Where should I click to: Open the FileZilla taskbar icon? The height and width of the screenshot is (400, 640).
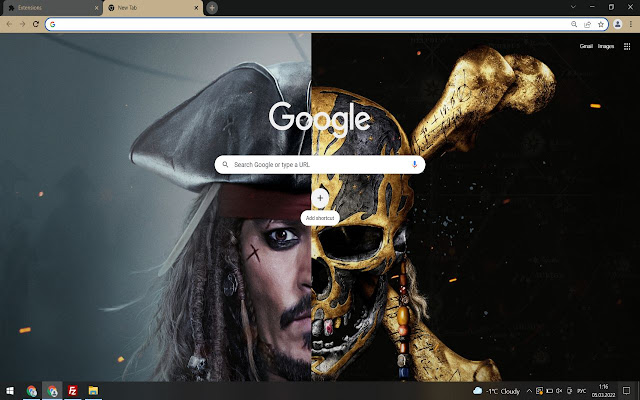click(x=72, y=390)
